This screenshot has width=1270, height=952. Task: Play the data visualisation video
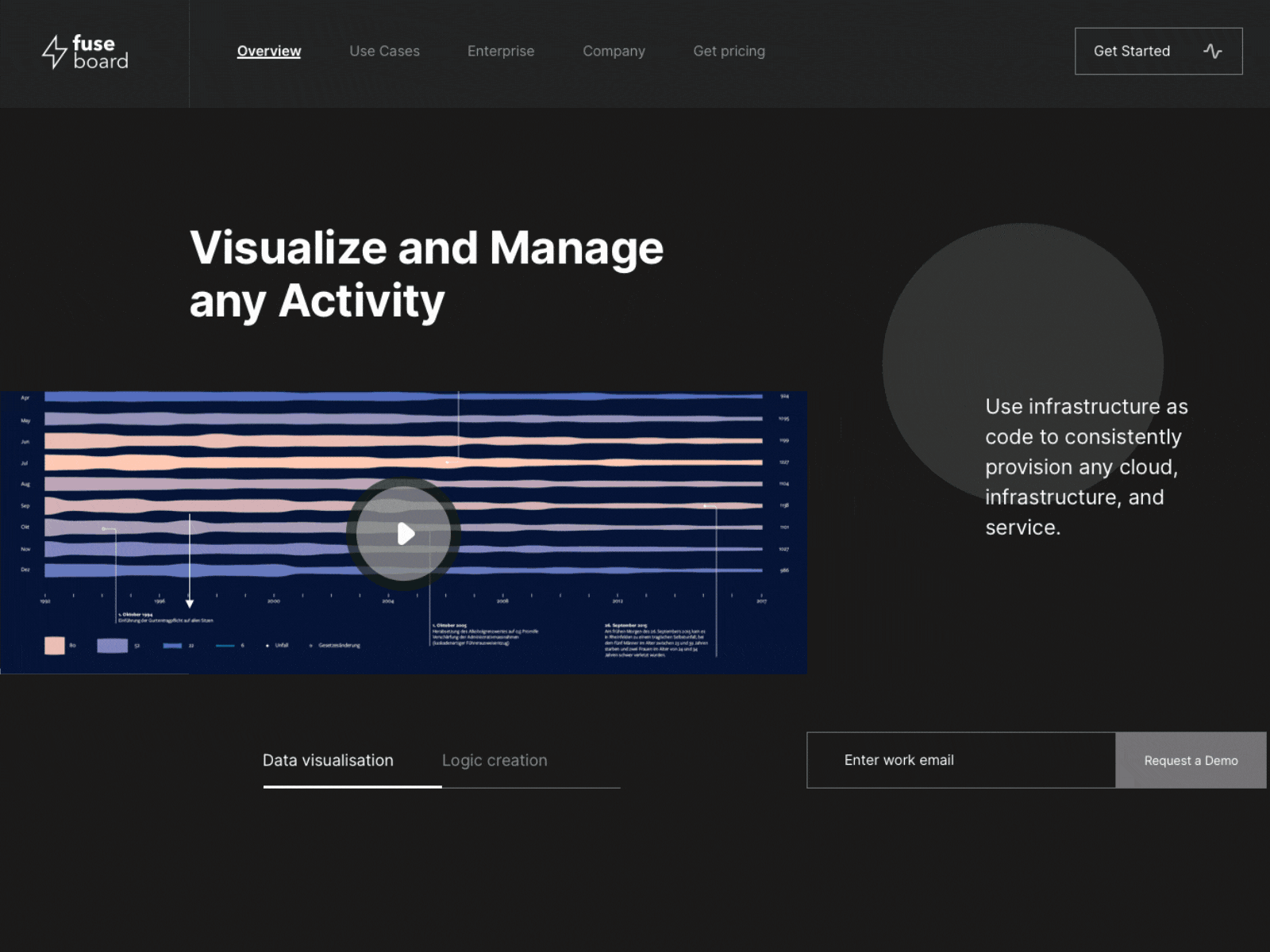[403, 534]
